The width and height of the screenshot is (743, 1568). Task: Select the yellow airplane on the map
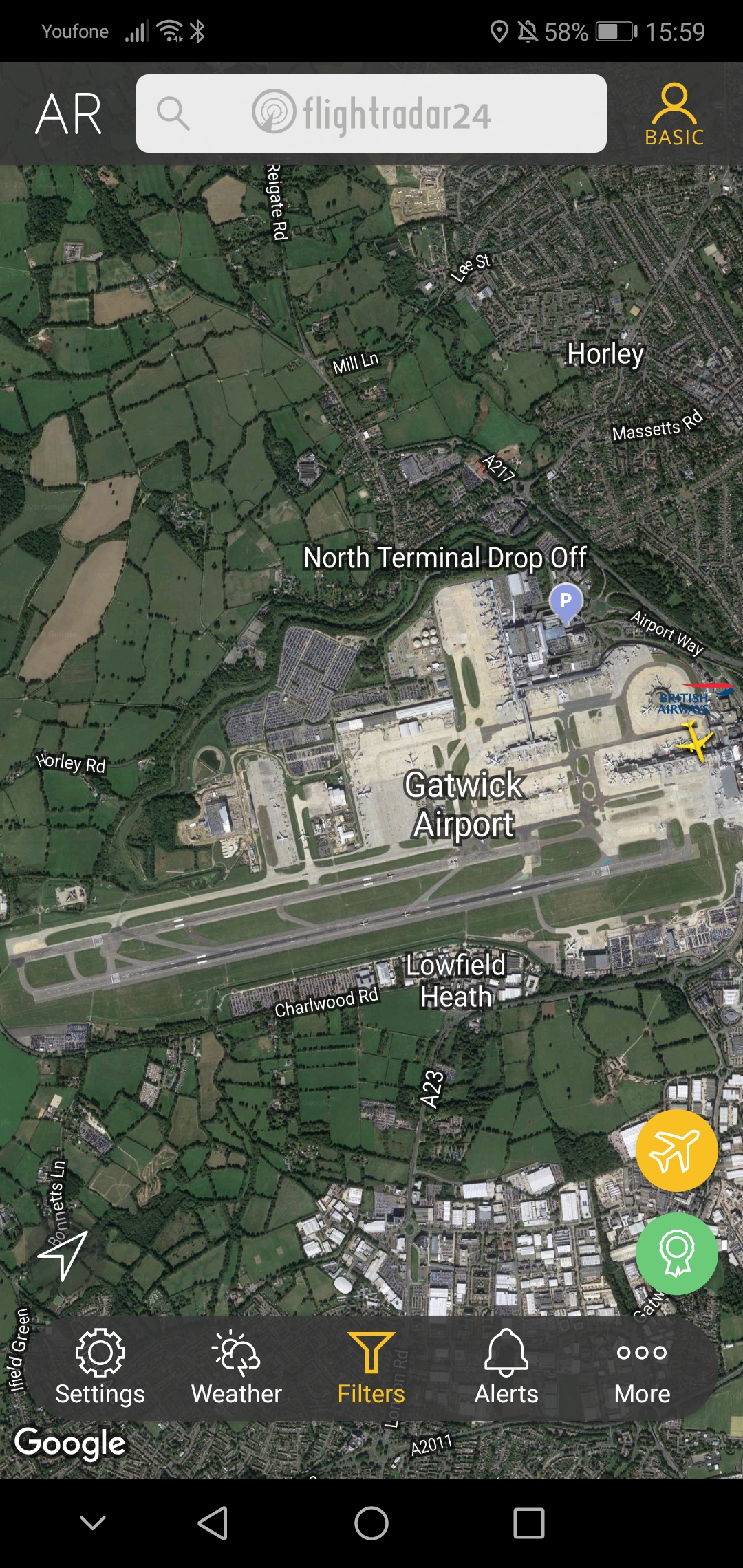[695, 741]
